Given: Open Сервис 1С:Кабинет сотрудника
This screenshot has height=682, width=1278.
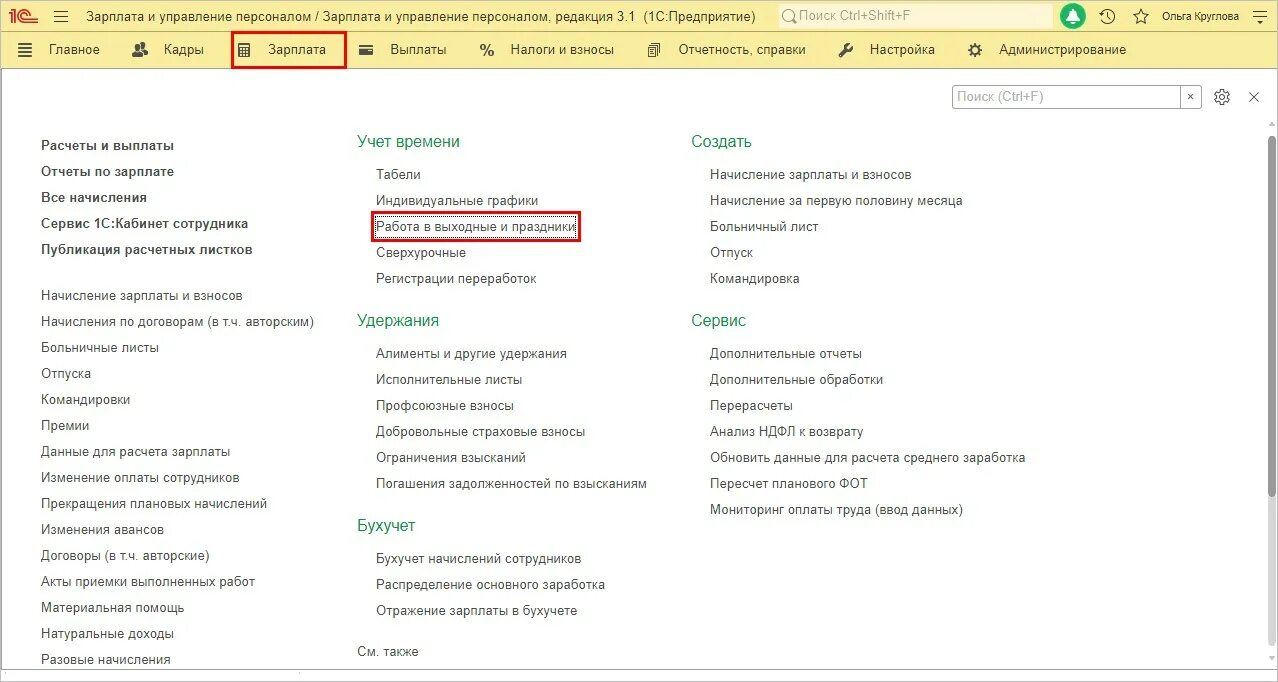Looking at the screenshot, I should pos(144,224).
